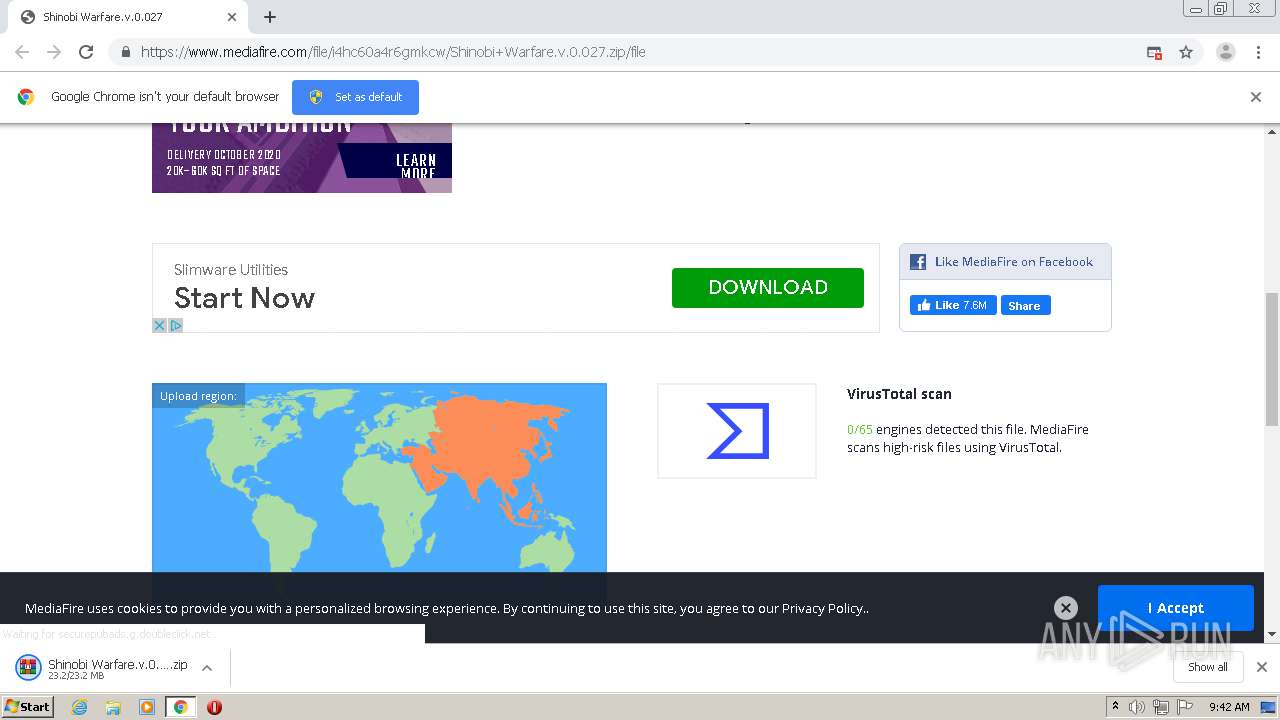This screenshot has height=720, width=1280.
Task: Share MediaFire on Facebook
Action: [x=1024, y=305]
